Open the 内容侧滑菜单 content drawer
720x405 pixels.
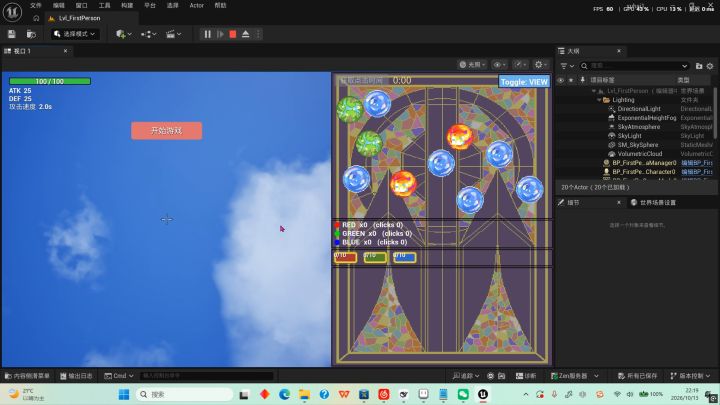point(27,376)
